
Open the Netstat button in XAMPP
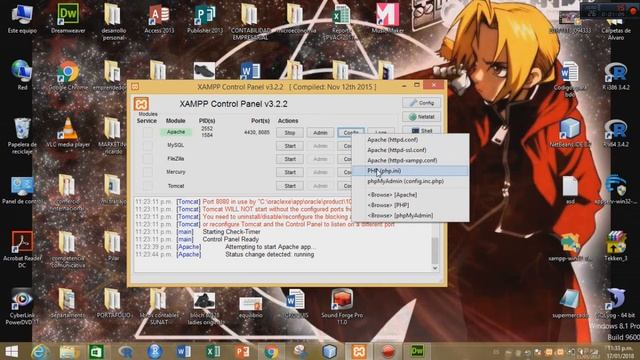(422, 117)
